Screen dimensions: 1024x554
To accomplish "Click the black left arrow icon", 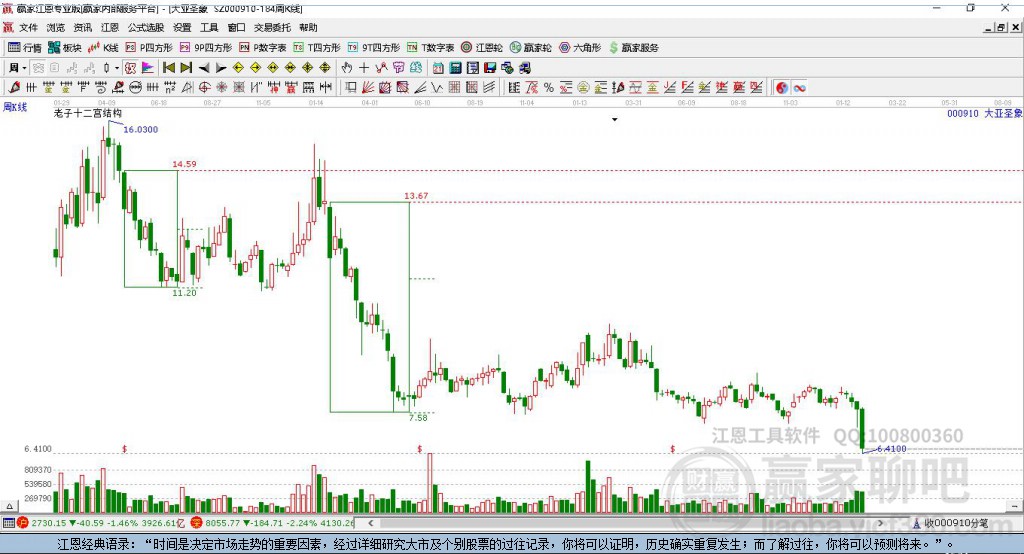I will (x=204, y=68).
